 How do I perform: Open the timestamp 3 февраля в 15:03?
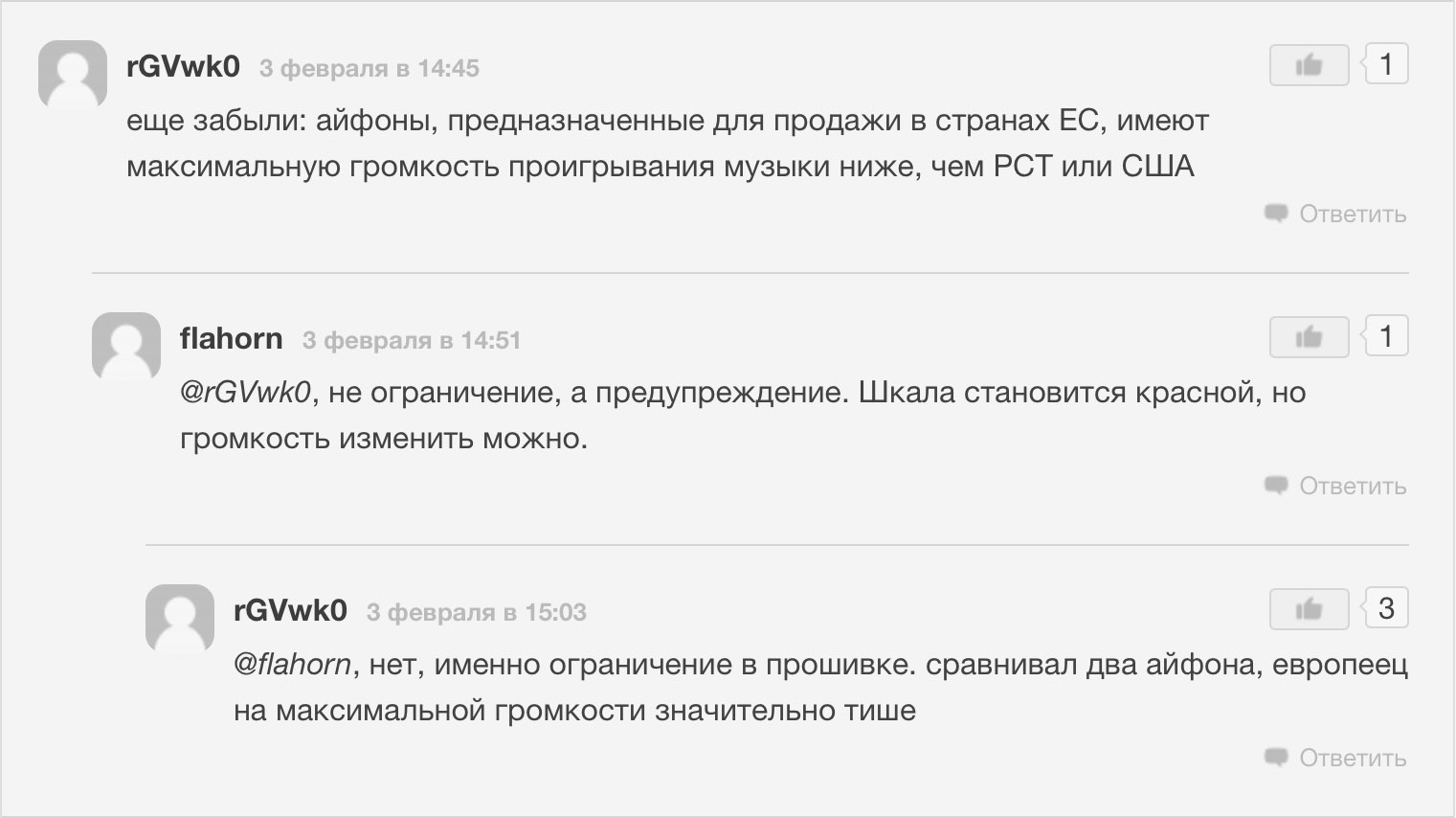[476, 612]
